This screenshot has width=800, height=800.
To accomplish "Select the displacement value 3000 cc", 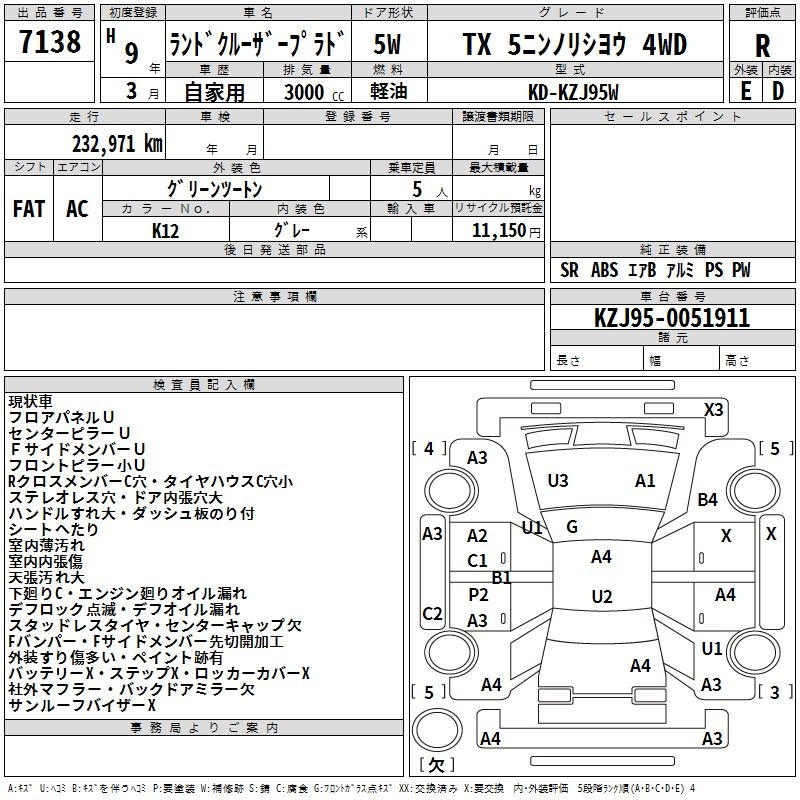I will [x=314, y=92].
